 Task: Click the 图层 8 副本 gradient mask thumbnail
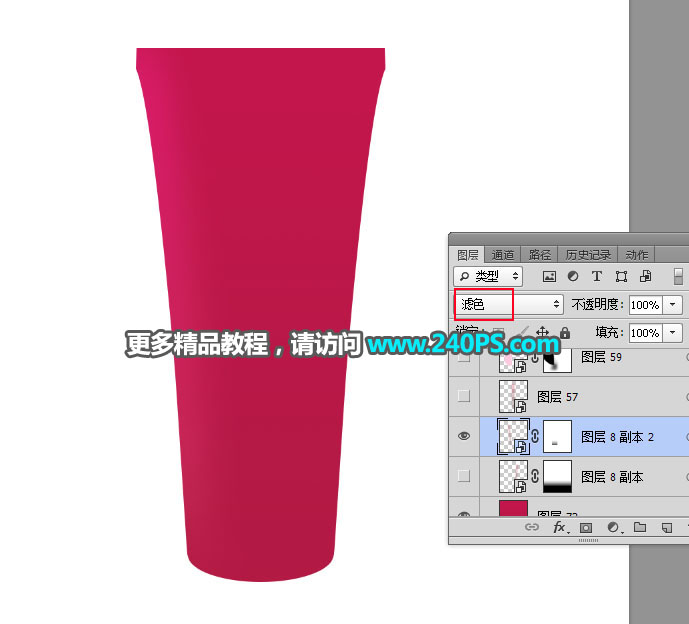557,476
